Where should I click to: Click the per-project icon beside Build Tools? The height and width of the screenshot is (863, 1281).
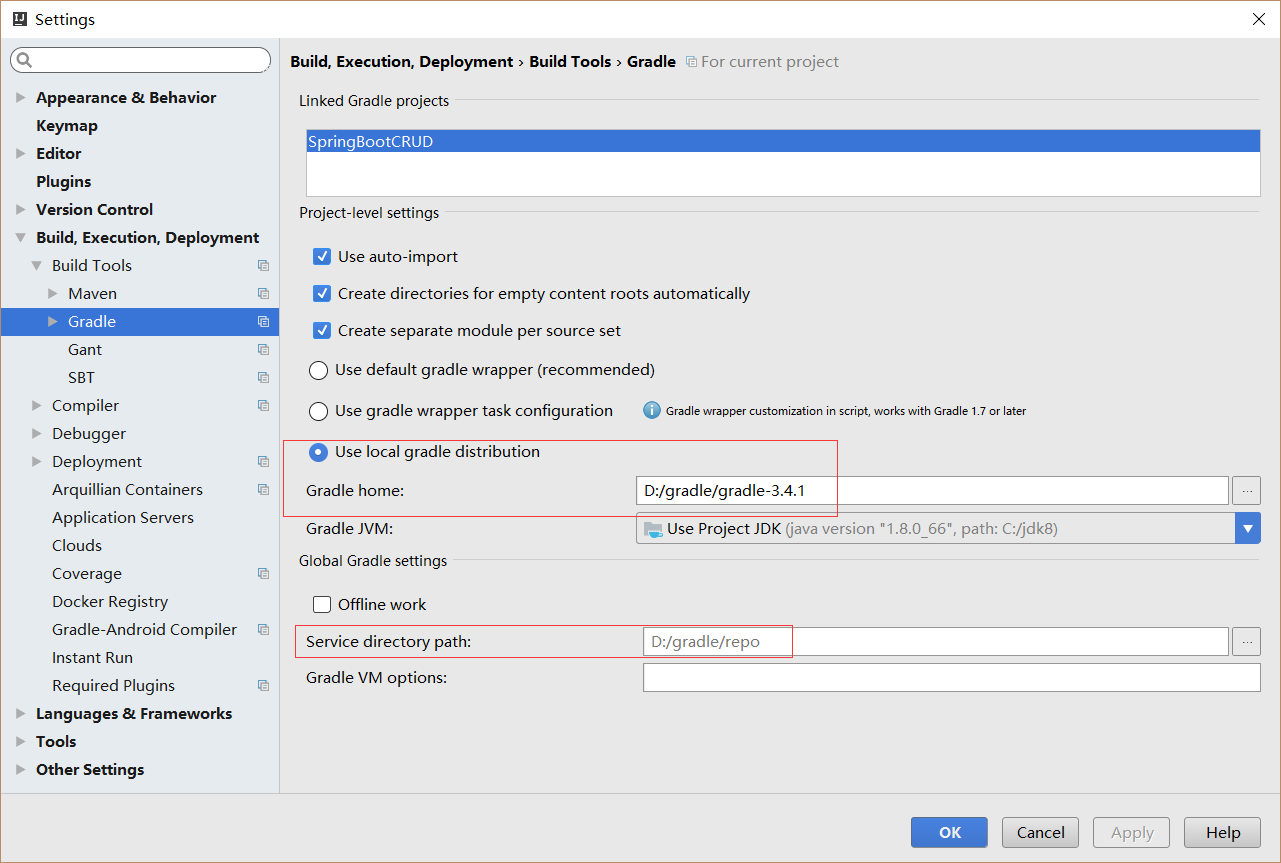click(263, 266)
